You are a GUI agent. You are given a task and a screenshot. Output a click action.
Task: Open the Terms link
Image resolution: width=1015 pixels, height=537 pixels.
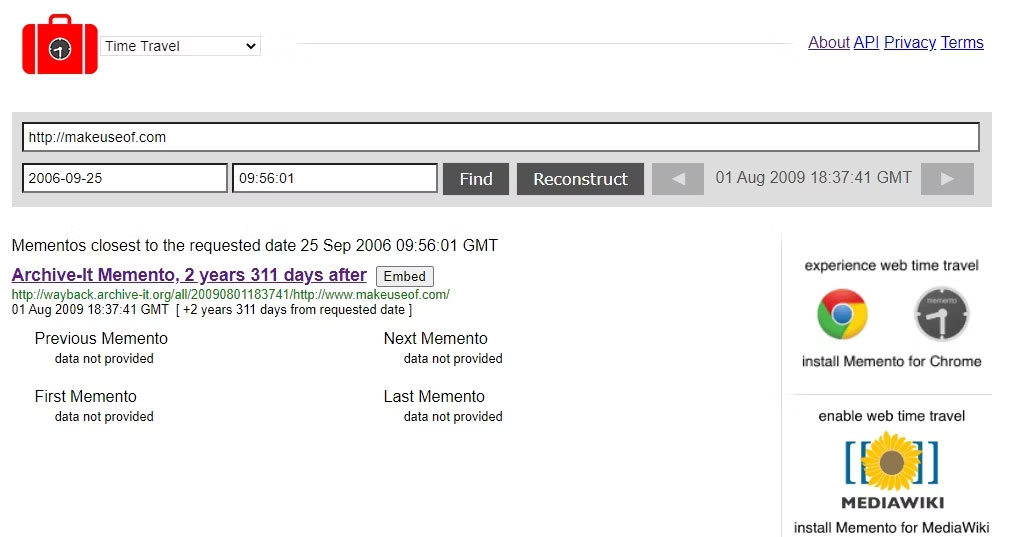pyautogui.click(x=962, y=43)
